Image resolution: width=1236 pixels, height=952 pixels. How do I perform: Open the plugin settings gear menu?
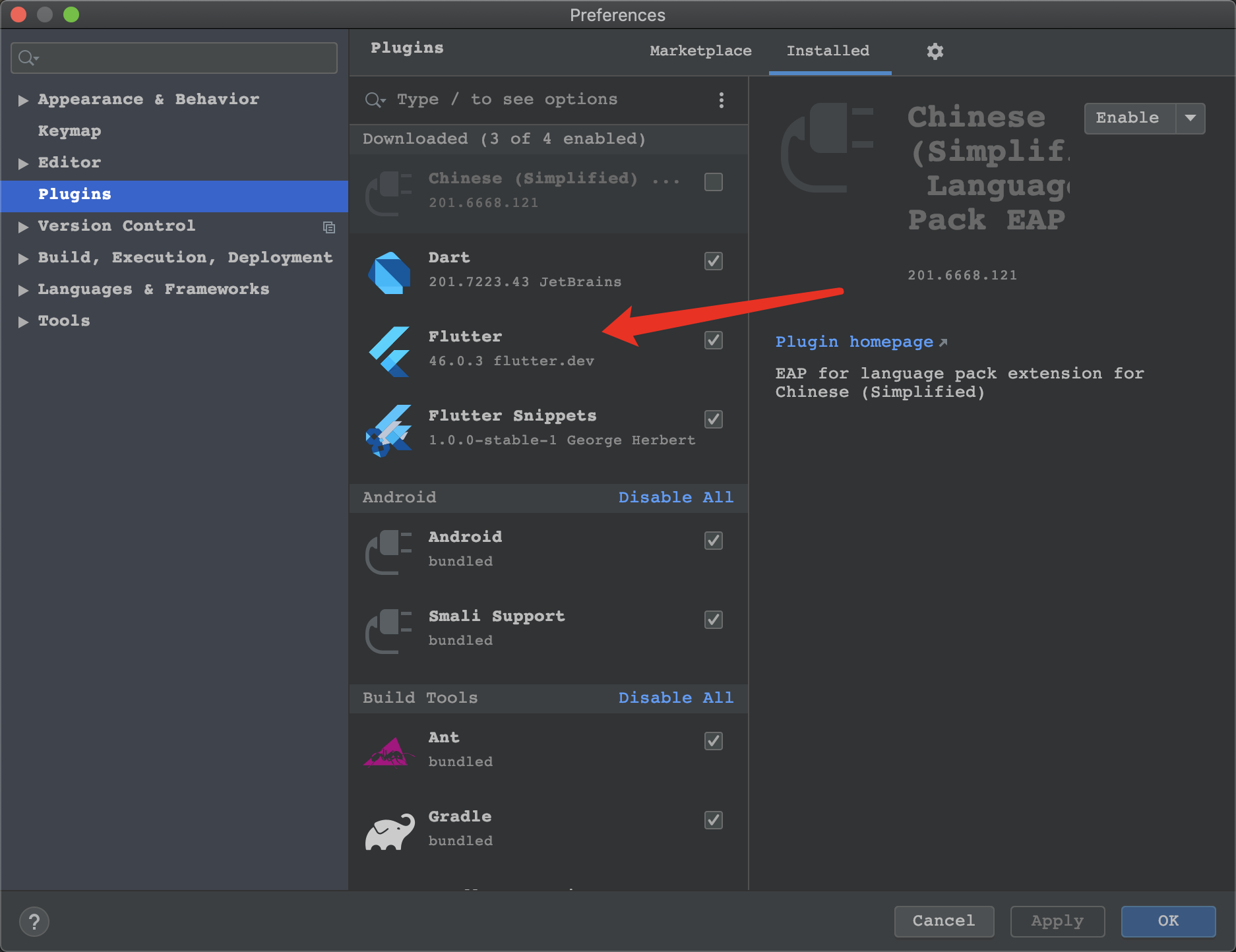pyautogui.click(x=935, y=51)
